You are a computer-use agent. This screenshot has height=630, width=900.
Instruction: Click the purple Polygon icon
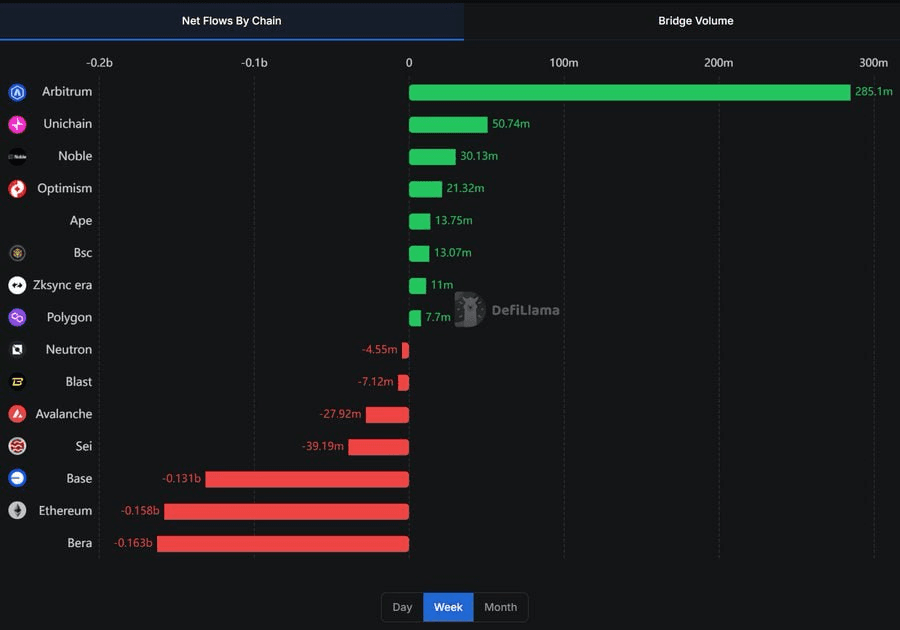click(17, 318)
